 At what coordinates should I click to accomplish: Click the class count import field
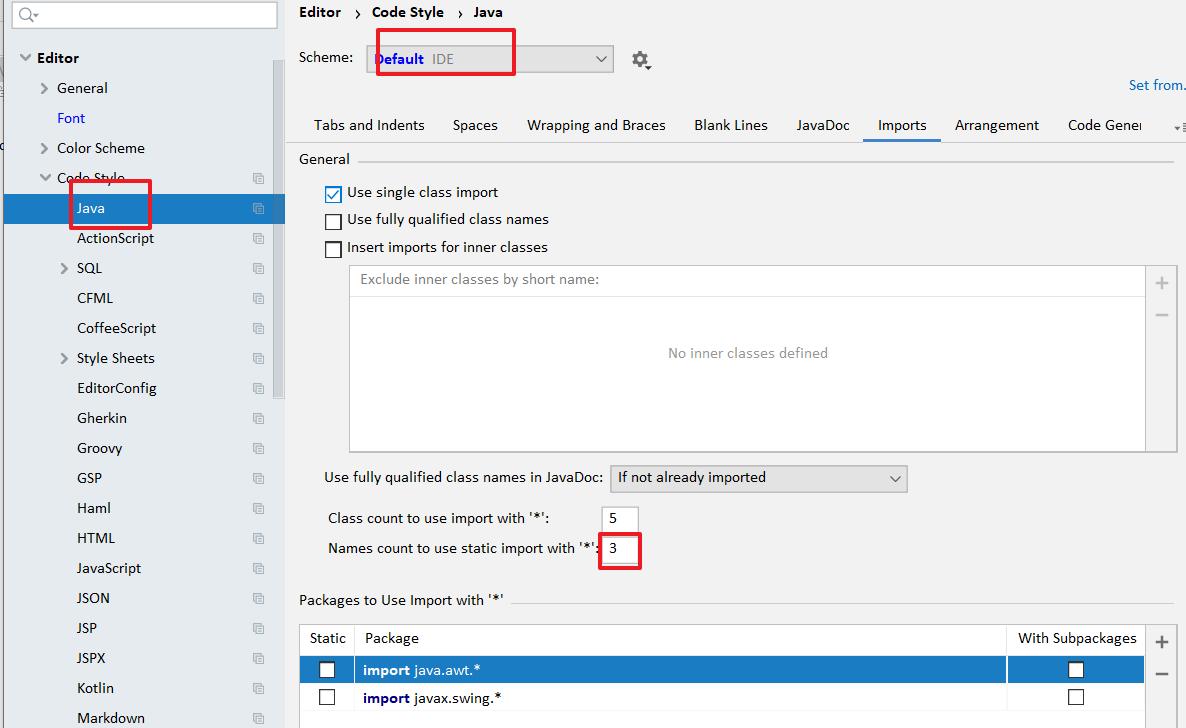tap(619, 519)
